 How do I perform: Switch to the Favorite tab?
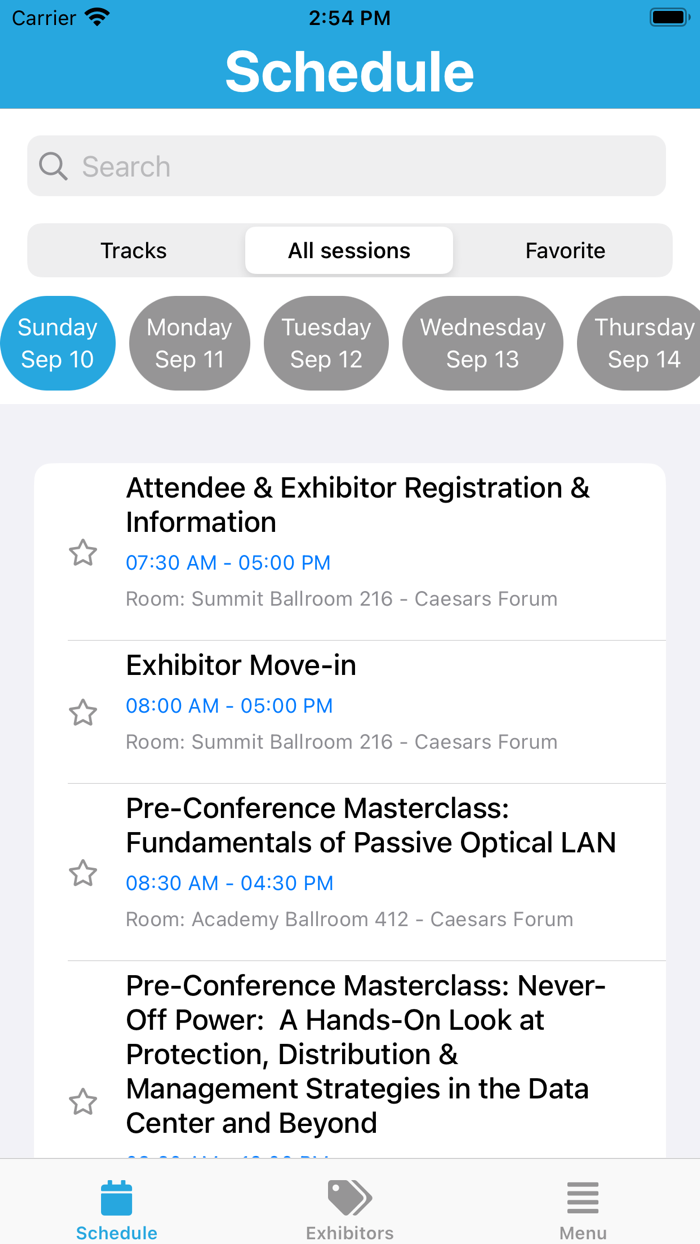tap(564, 251)
